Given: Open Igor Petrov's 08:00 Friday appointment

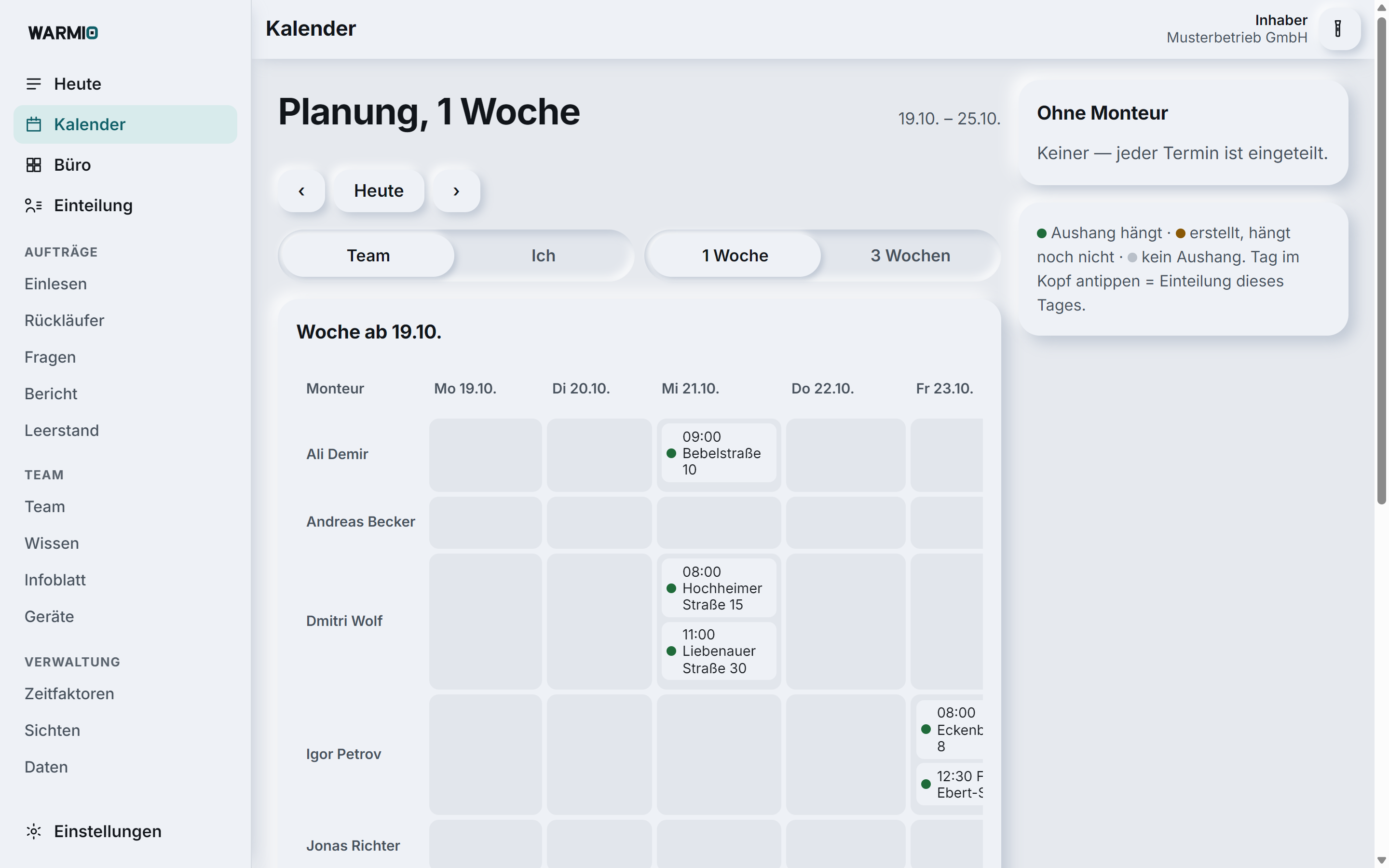Looking at the screenshot, I should coord(949,729).
